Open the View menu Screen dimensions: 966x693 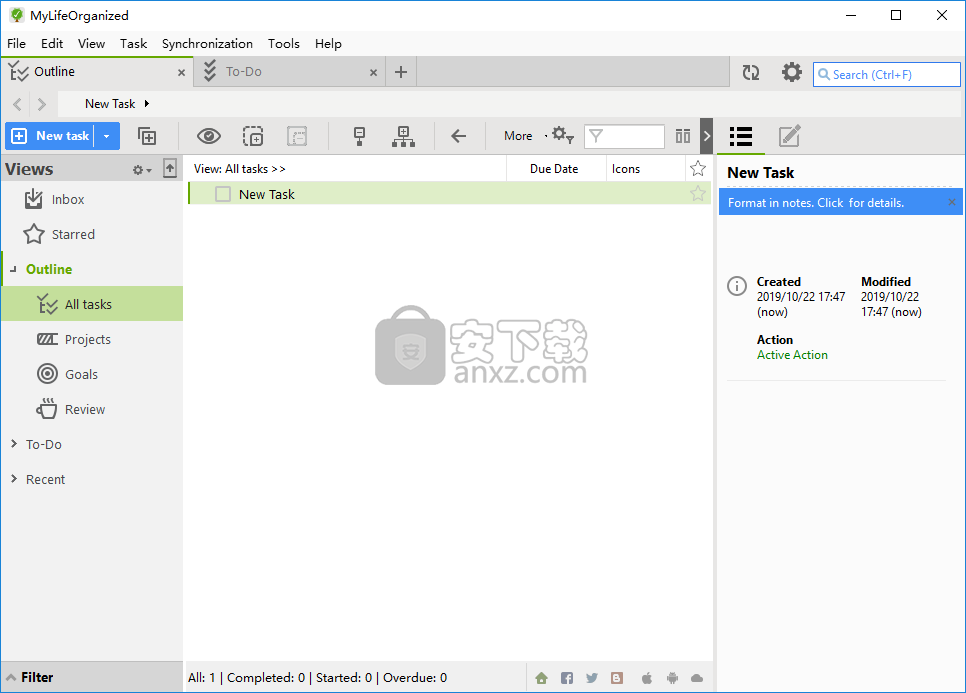[91, 44]
